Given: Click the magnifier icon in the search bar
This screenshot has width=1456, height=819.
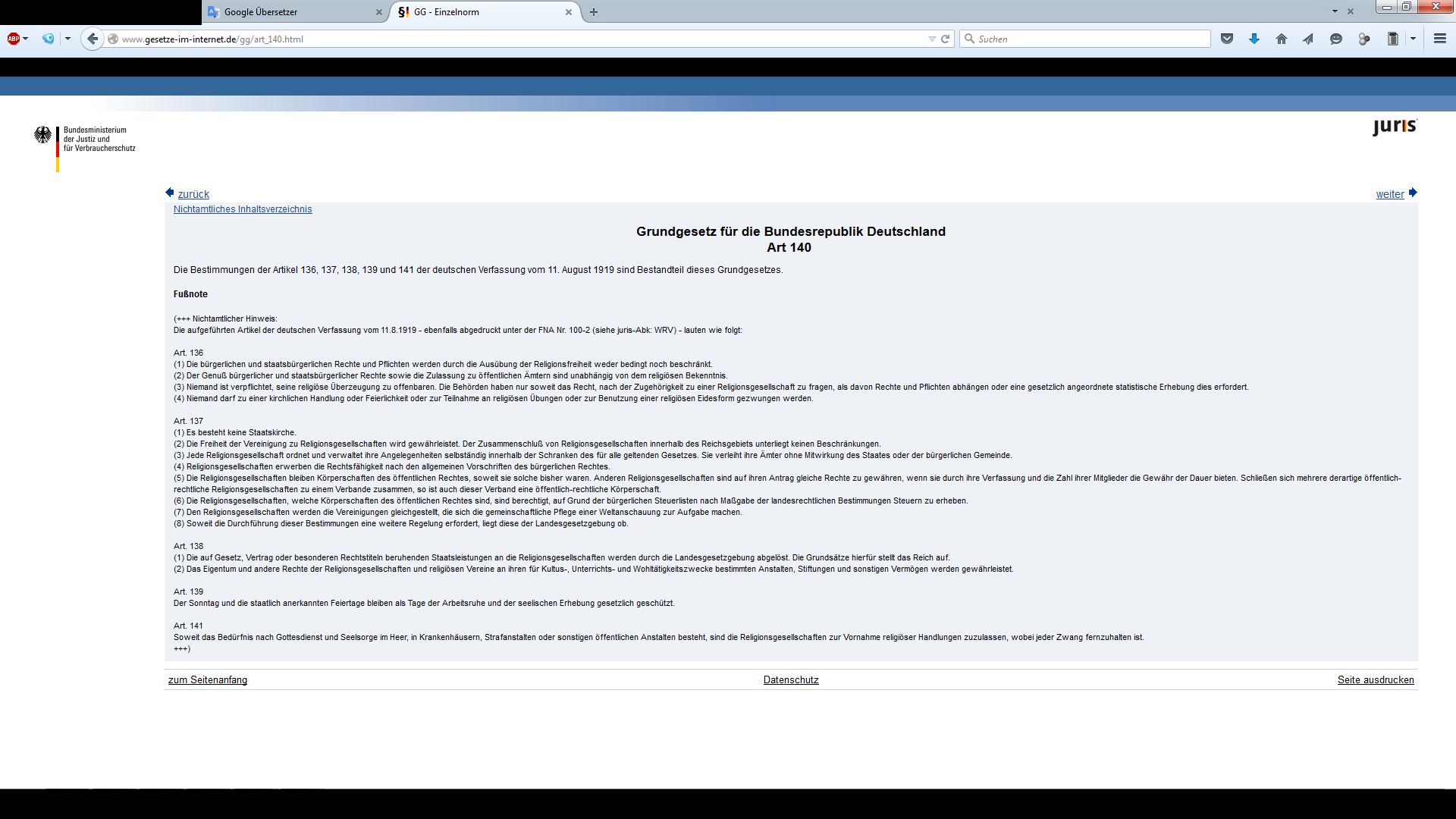Looking at the screenshot, I should 969,39.
